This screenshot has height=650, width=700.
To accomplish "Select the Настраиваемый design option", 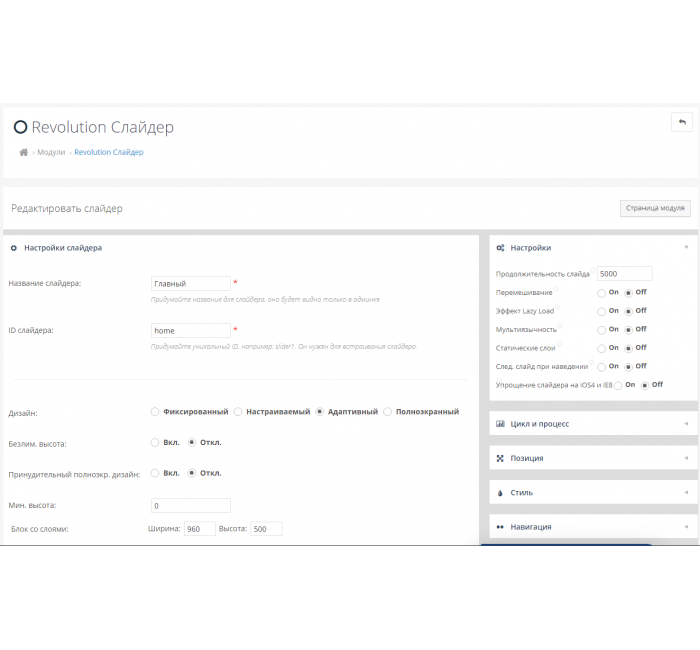I will point(238,412).
